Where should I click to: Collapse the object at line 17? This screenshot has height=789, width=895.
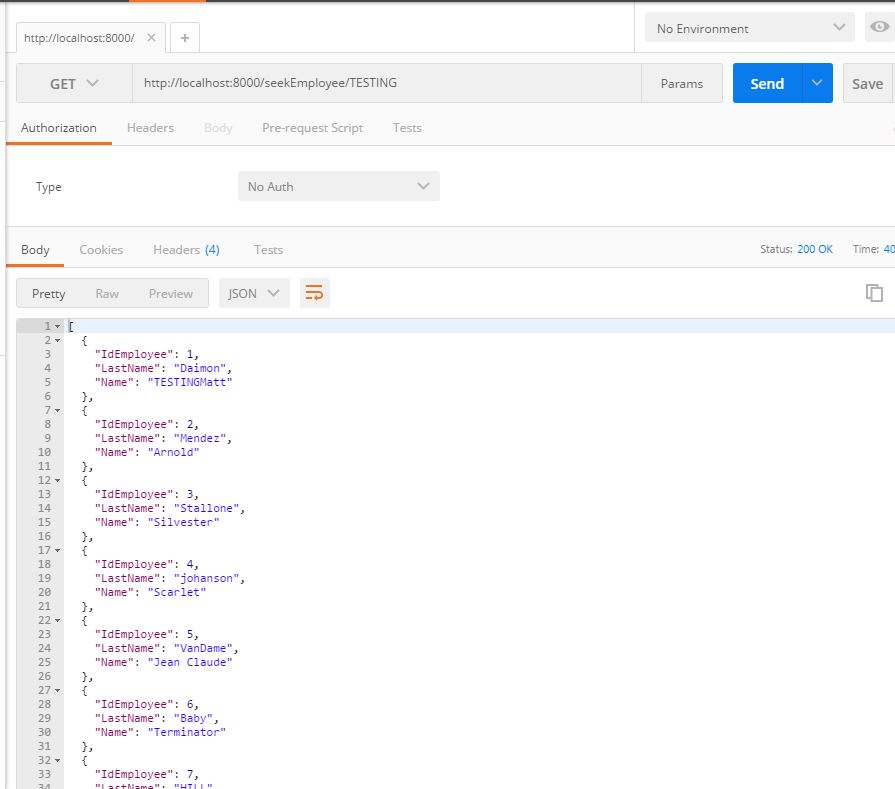(x=58, y=551)
